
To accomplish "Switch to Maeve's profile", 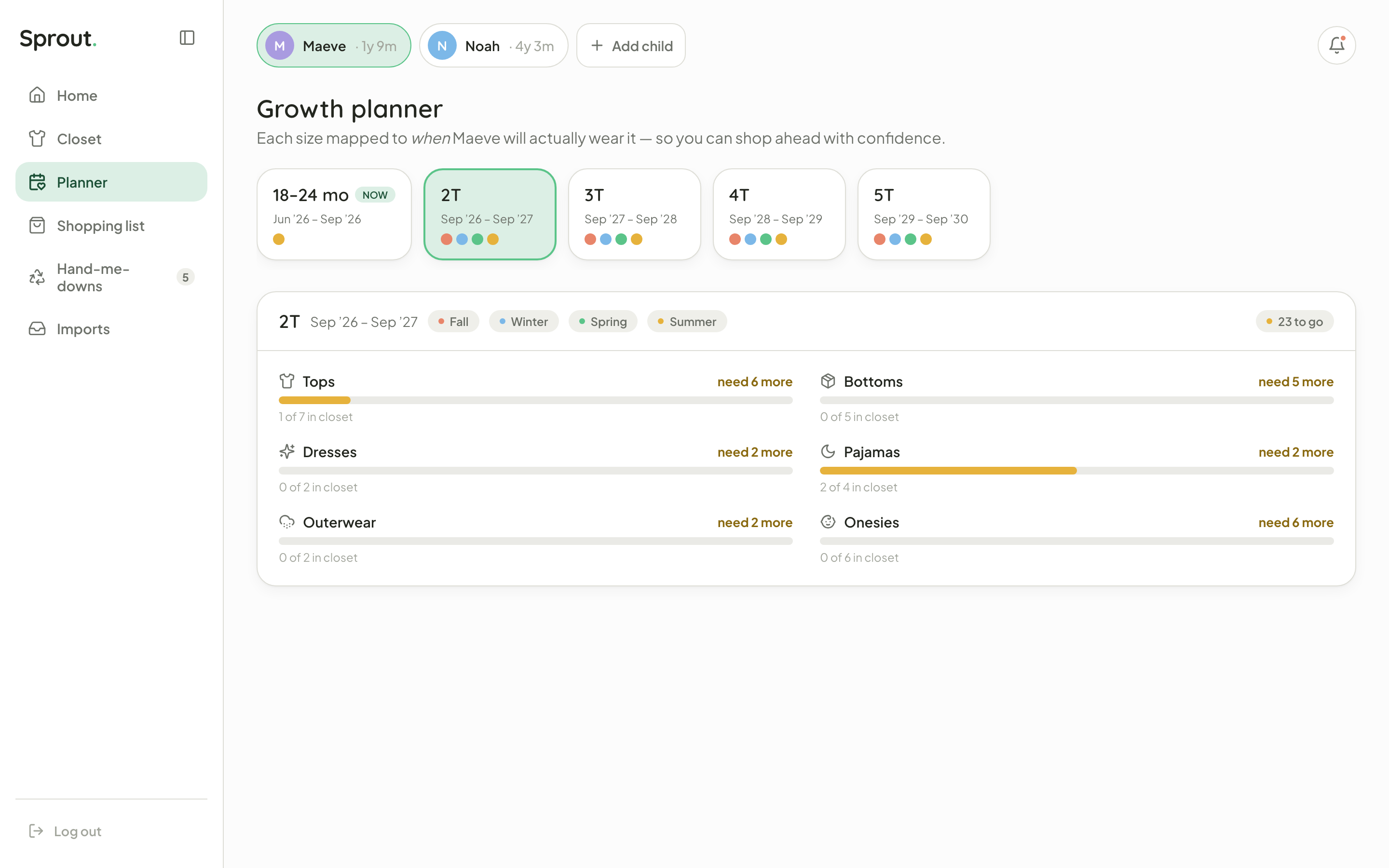I will (333, 45).
